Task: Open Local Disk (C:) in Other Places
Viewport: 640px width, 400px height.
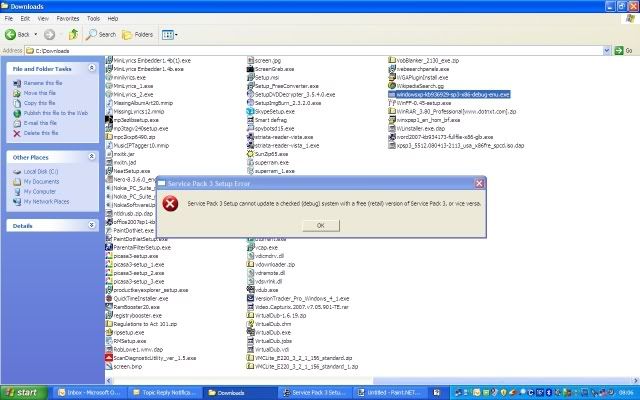Action: [x=41, y=171]
